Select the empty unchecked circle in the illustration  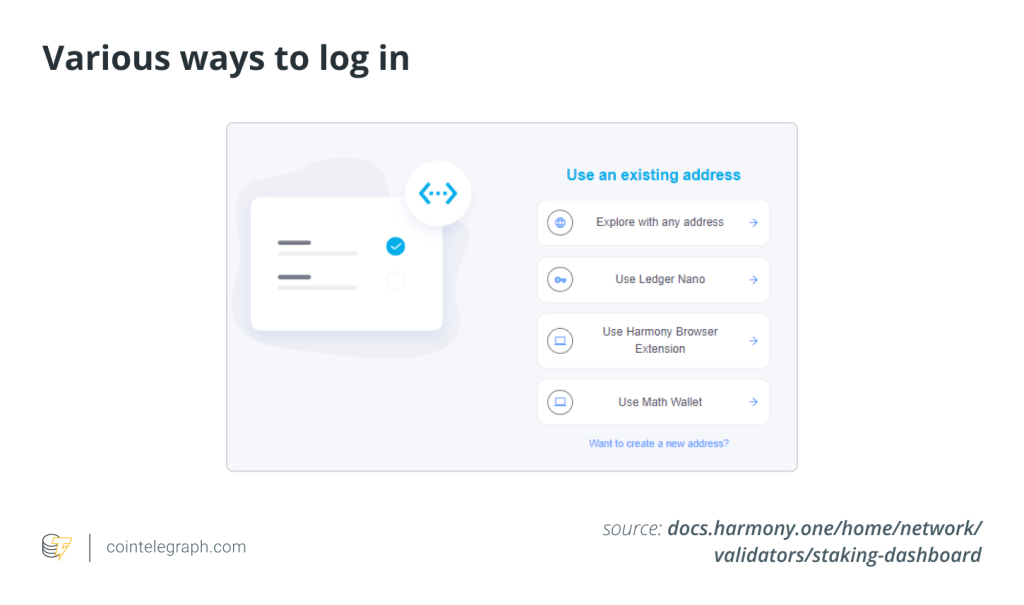(395, 281)
